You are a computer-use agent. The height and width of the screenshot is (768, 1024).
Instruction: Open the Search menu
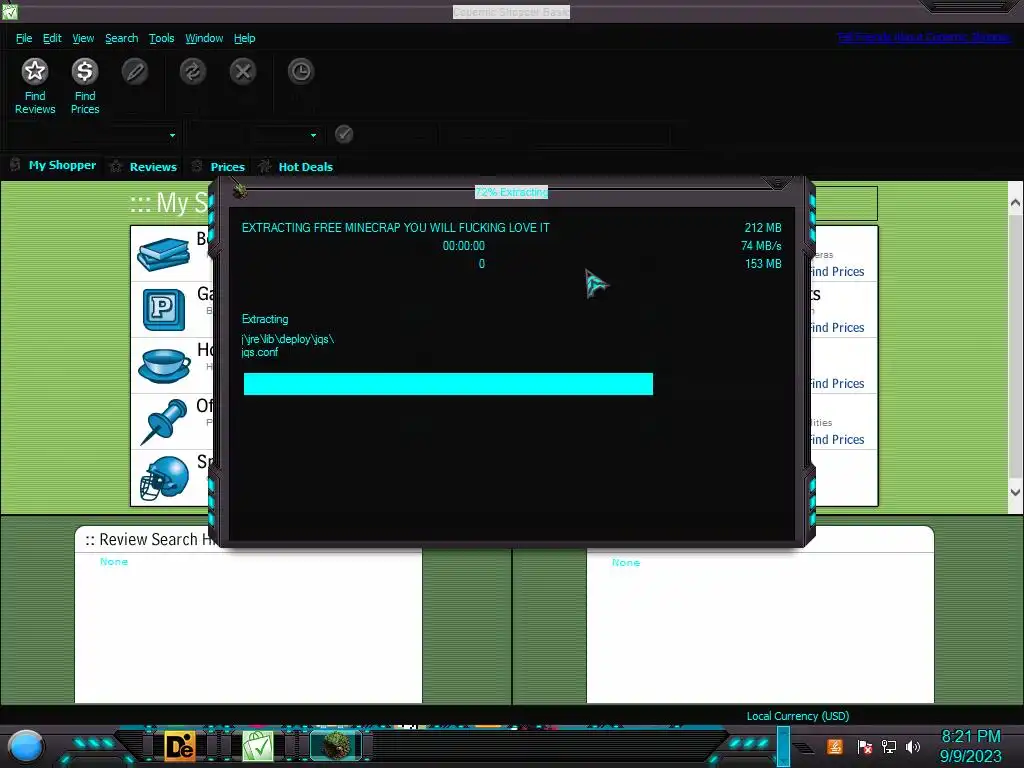[121, 38]
